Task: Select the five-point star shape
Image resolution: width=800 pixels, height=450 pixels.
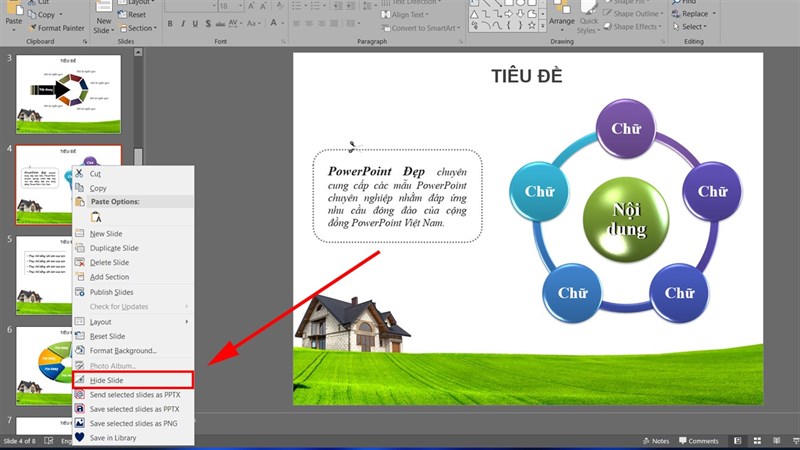Action: click(x=532, y=26)
